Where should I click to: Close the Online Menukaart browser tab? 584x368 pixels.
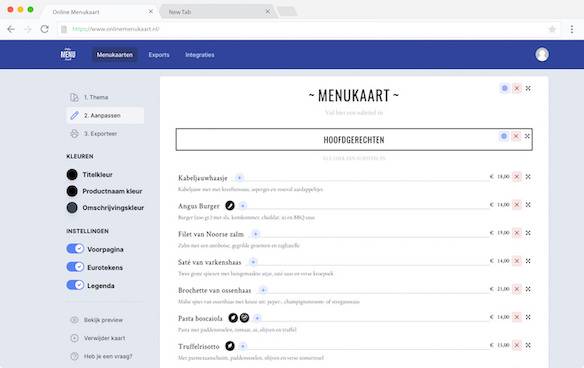150,12
